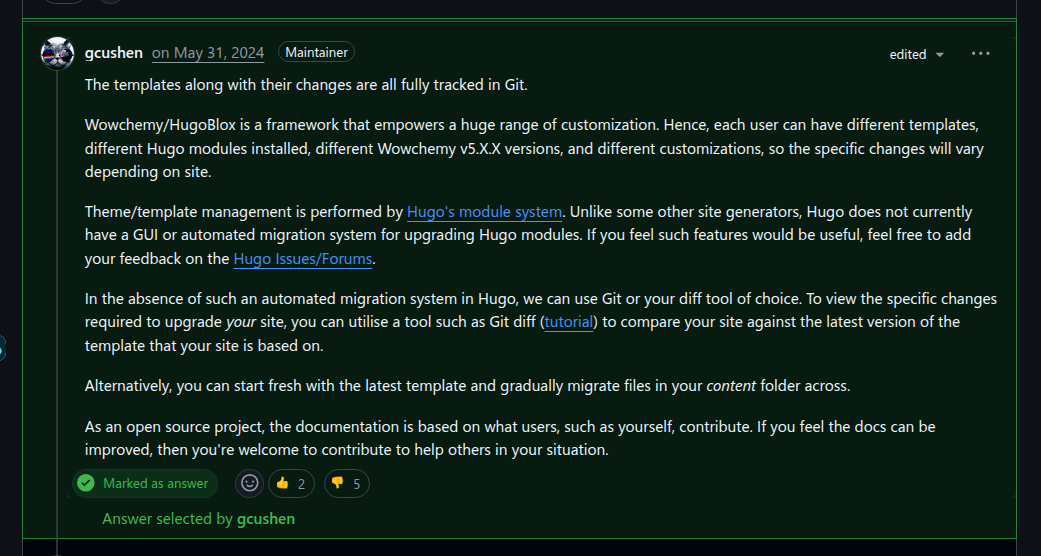Click the partial circular icon at left edge
This screenshot has width=1041, height=556.
[2, 349]
